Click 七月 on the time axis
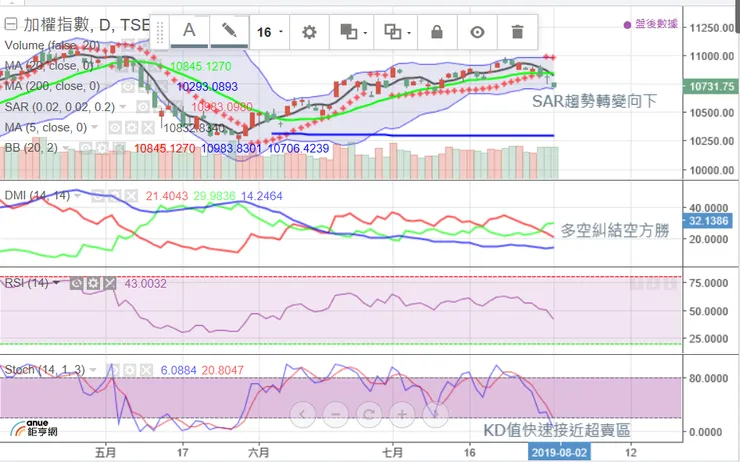The image size is (740, 462). 393,452
